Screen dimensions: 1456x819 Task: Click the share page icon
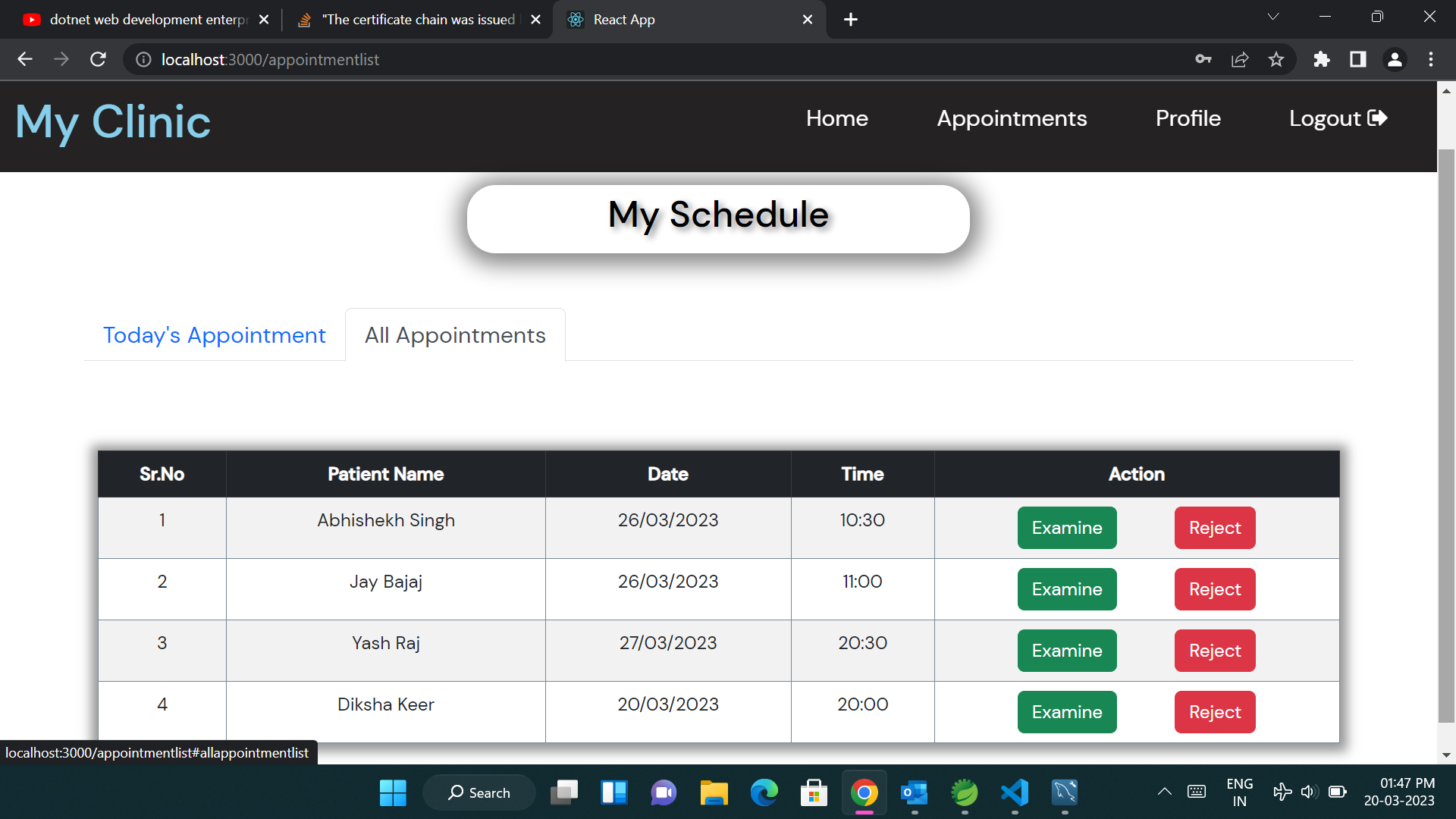pos(1240,59)
